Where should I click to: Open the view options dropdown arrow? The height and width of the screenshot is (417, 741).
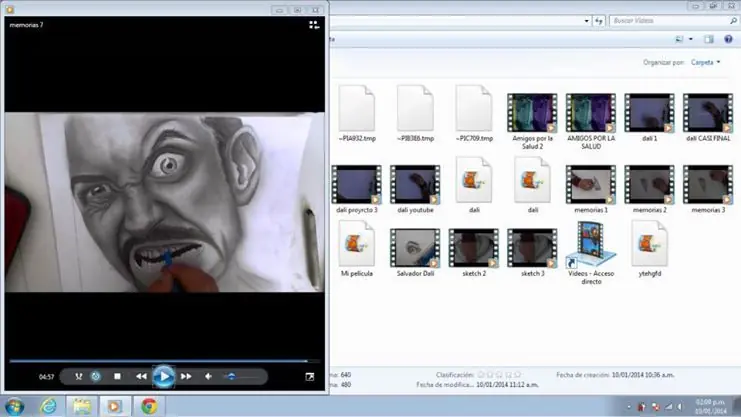[691, 39]
